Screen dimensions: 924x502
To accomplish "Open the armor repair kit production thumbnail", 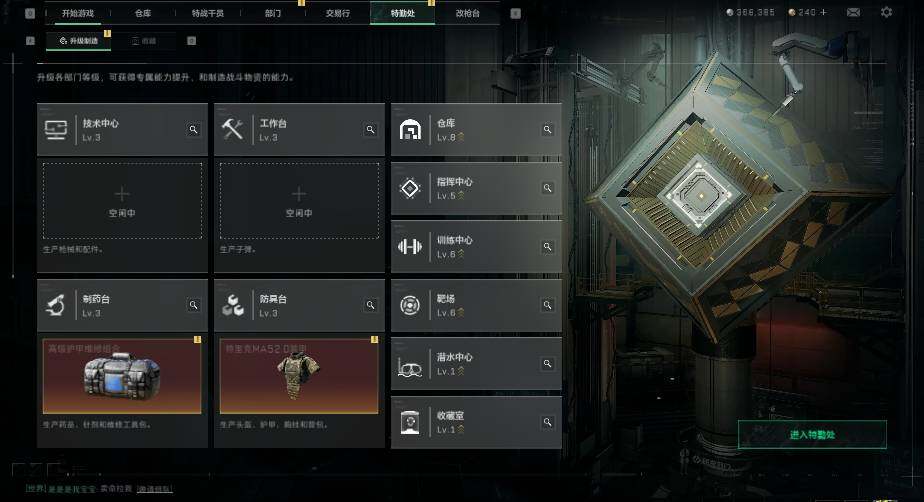I will [122, 376].
